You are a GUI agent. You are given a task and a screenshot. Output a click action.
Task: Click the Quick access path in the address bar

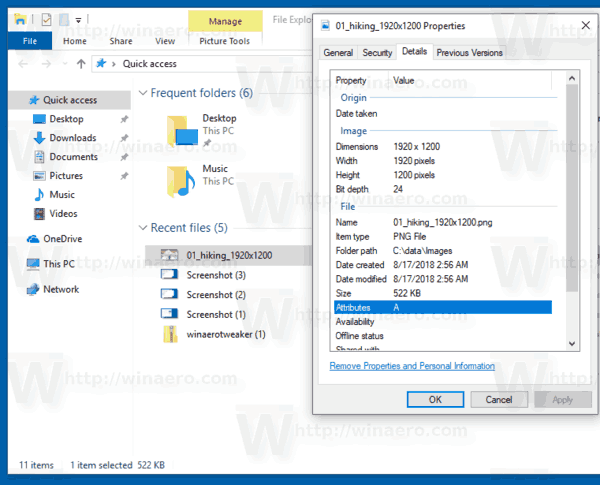[150, 64]
